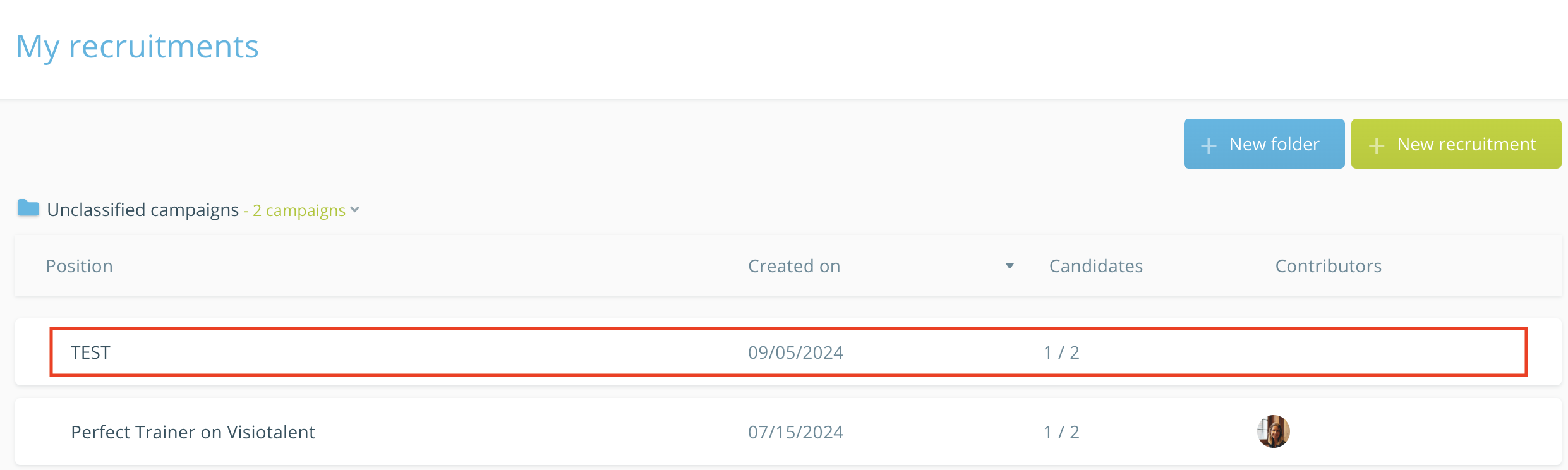
Task: Toggle the Created on sort arrow
Action: [1010, 266]
